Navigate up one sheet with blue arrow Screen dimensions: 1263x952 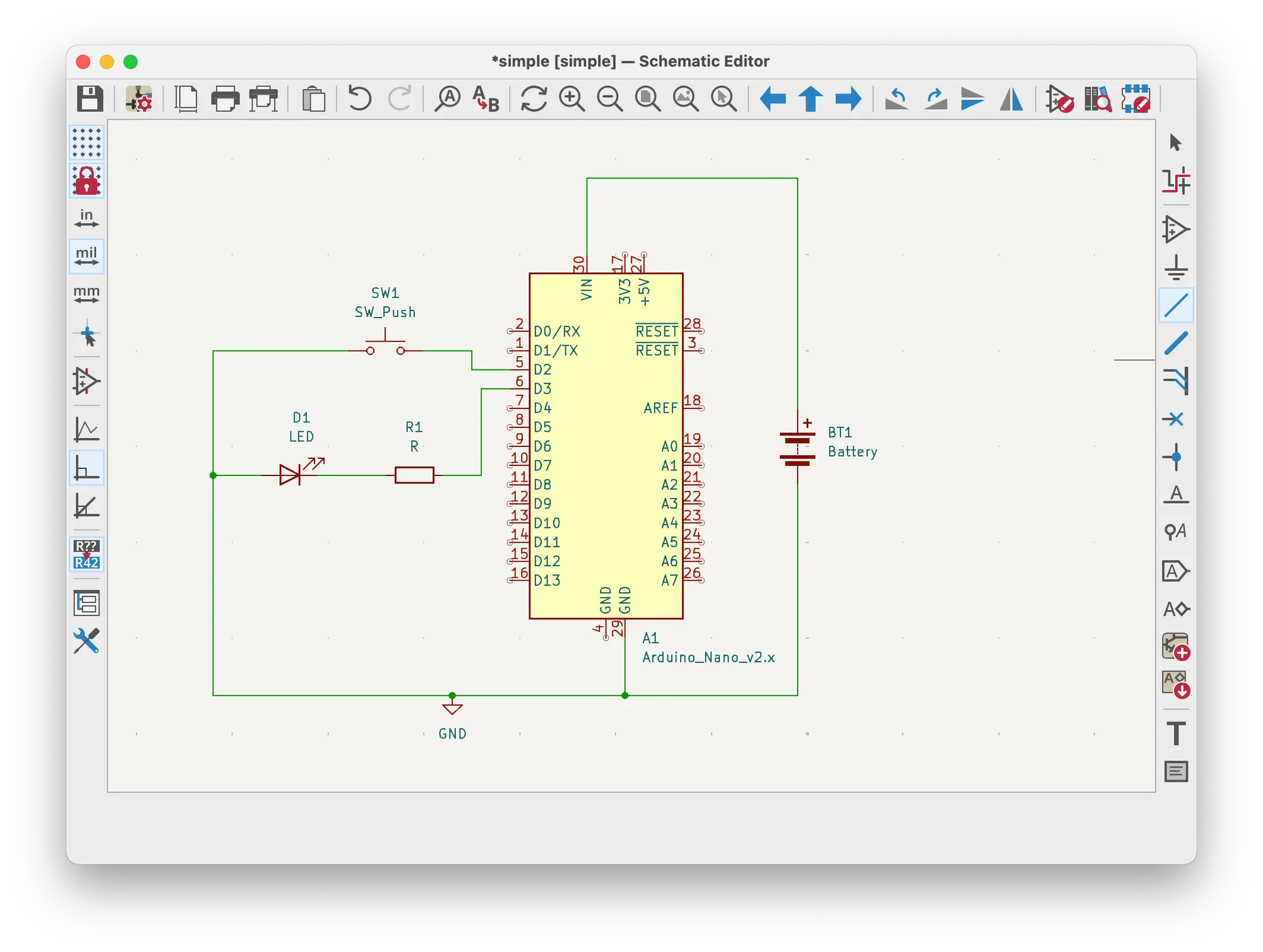[811, 99]
